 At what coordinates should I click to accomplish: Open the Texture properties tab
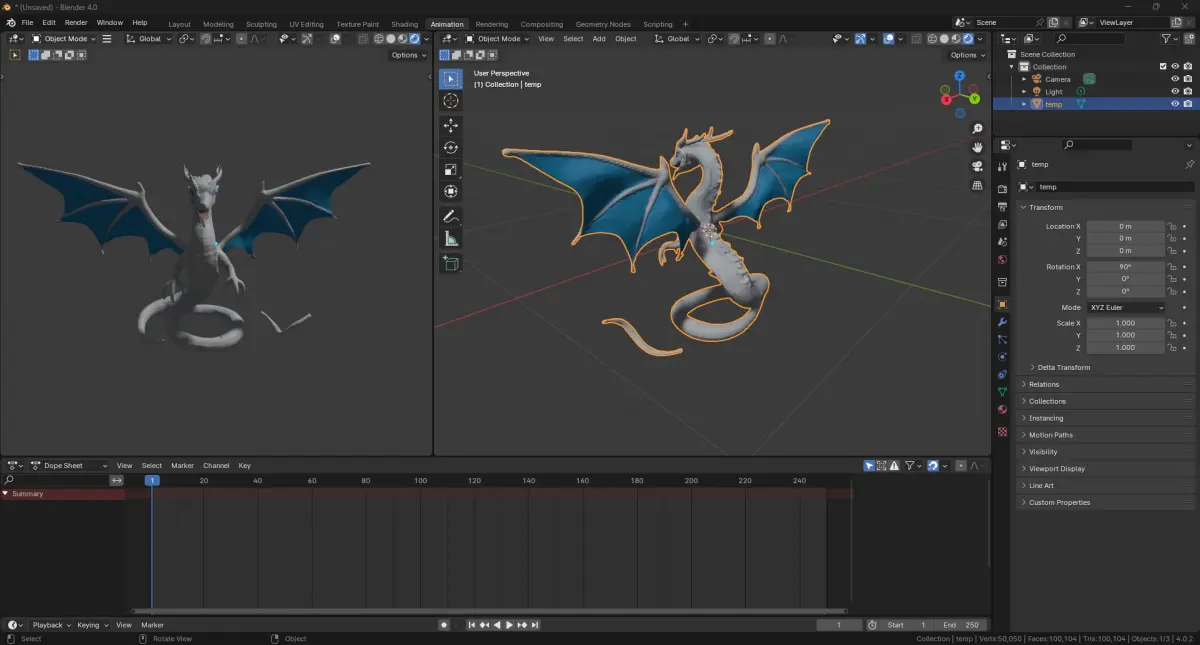point(1002,431)
